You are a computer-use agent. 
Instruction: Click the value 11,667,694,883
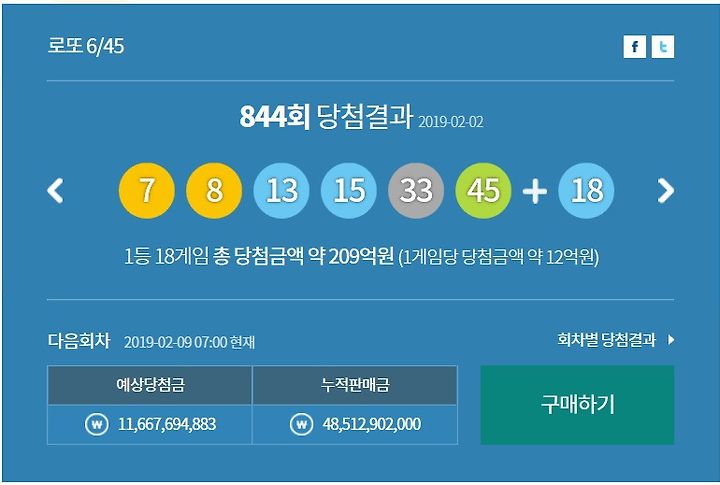[x=167, y=424]
